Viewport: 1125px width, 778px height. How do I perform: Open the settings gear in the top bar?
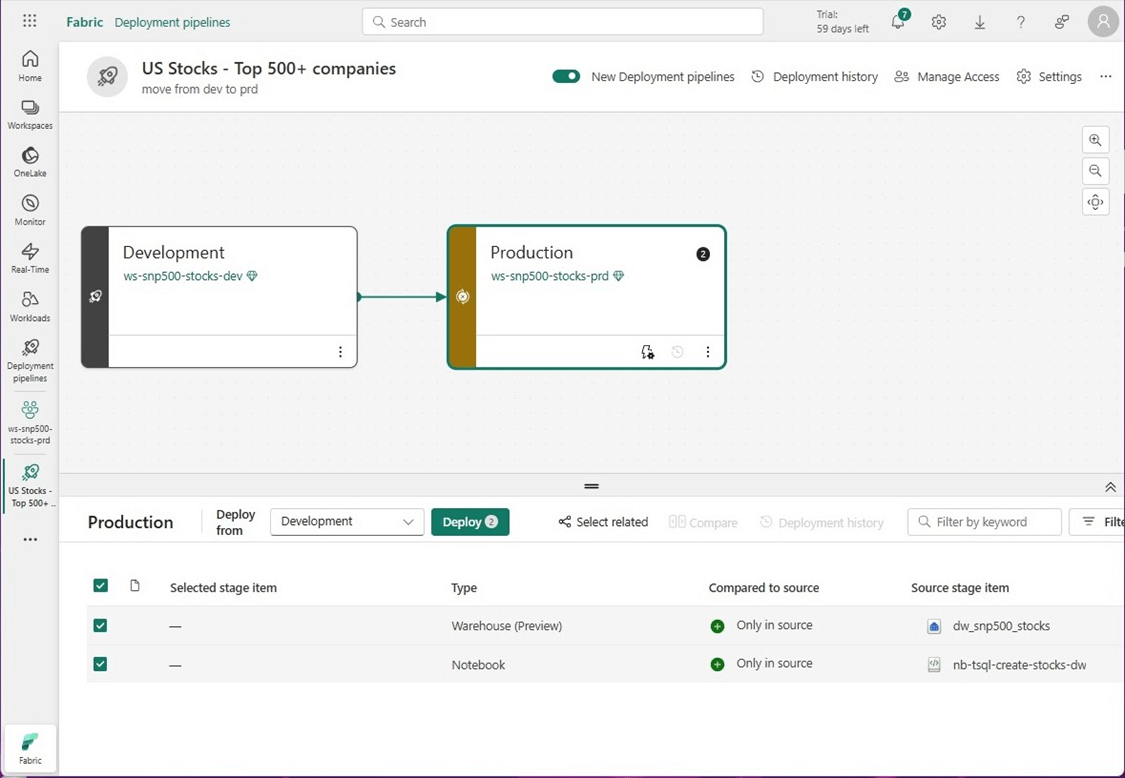click(938, 22)
